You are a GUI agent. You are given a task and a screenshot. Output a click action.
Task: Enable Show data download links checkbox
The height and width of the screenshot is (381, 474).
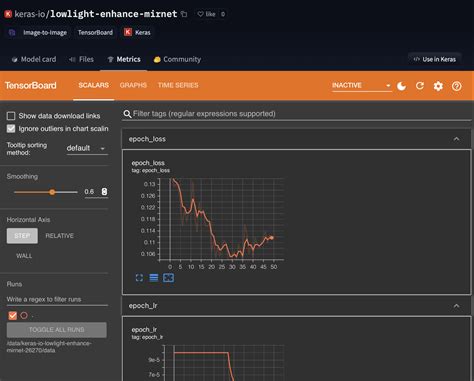[x=11, y=116]
